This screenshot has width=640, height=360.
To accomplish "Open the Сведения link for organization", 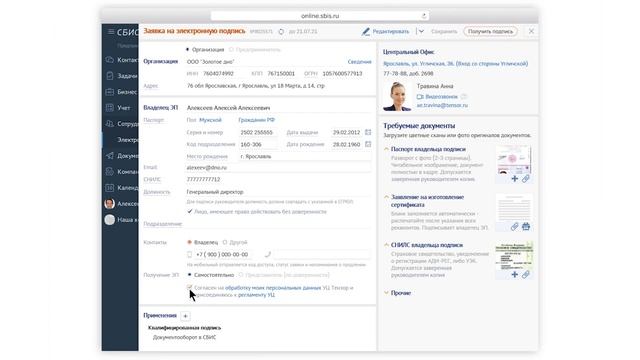I will [360, 62].
